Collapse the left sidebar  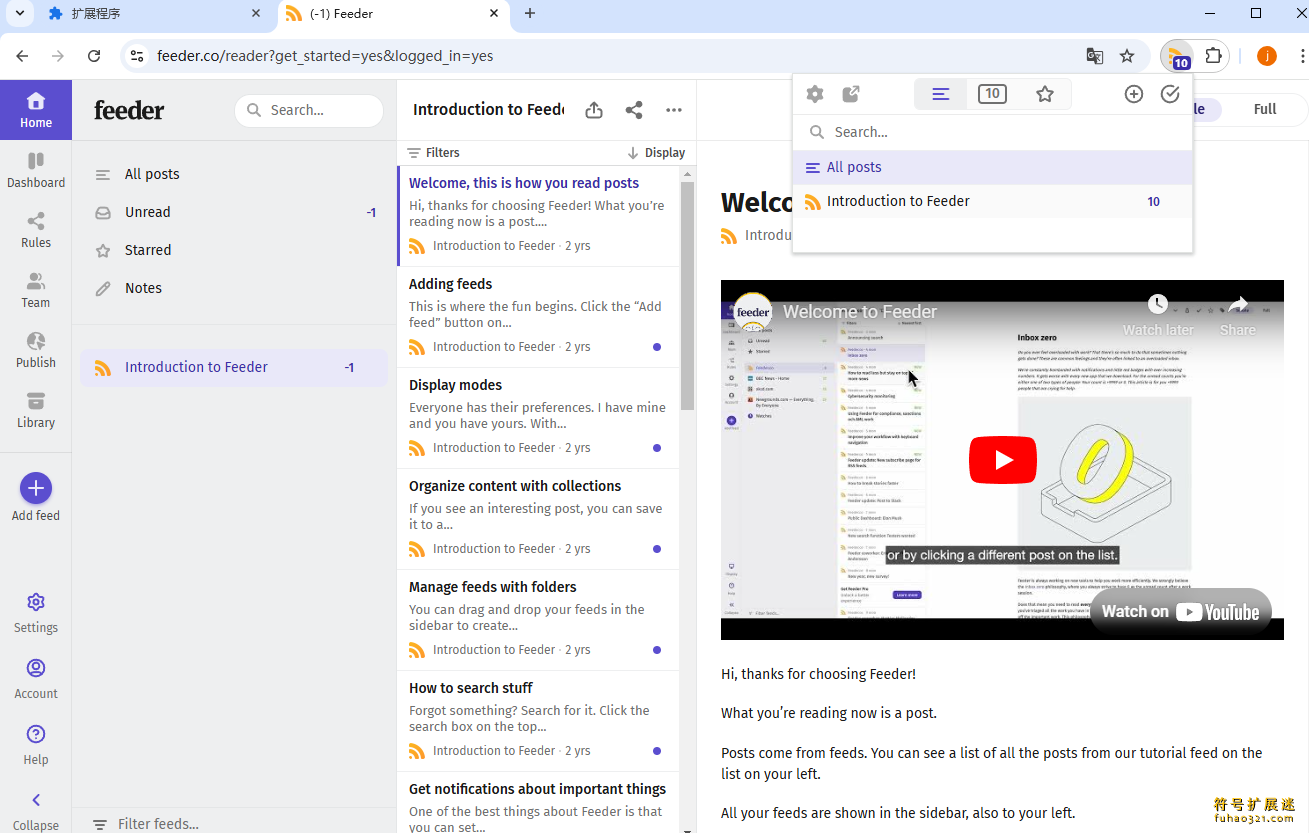pos(36,810)
